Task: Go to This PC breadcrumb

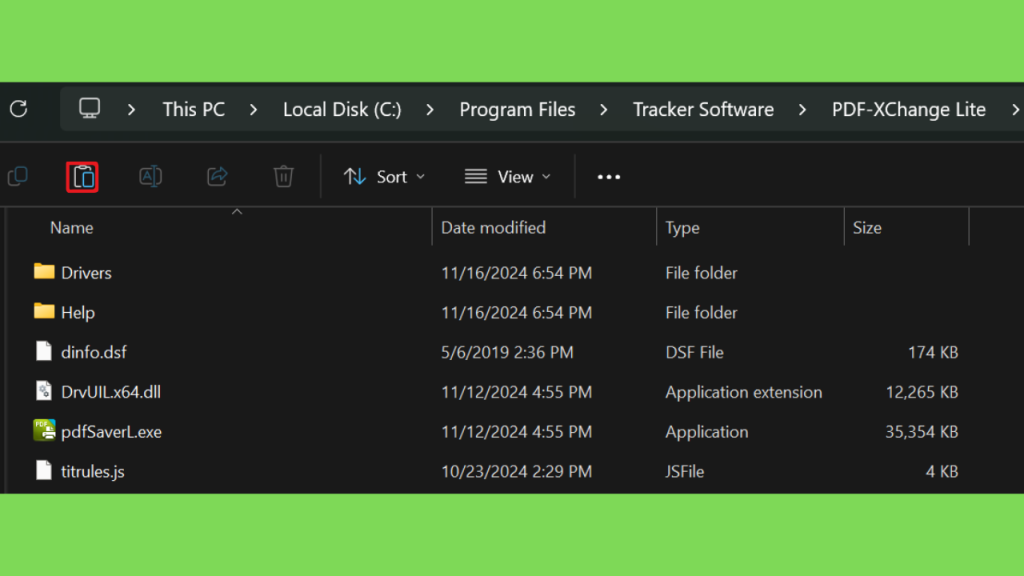Action: point(194,109)
